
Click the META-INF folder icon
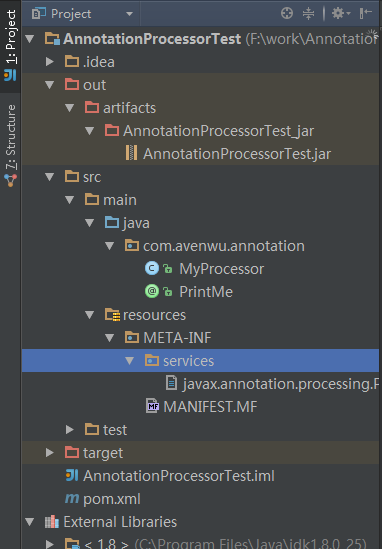132,338
